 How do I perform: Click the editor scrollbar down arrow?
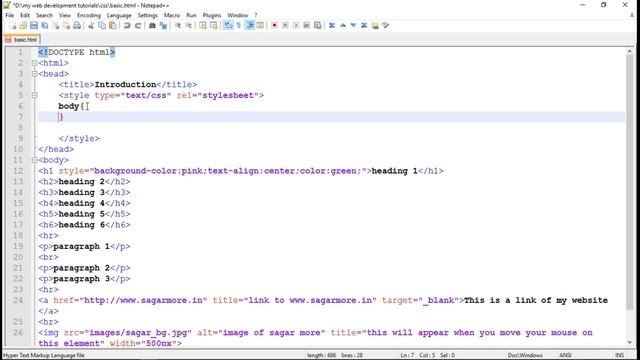coord(629,342)
